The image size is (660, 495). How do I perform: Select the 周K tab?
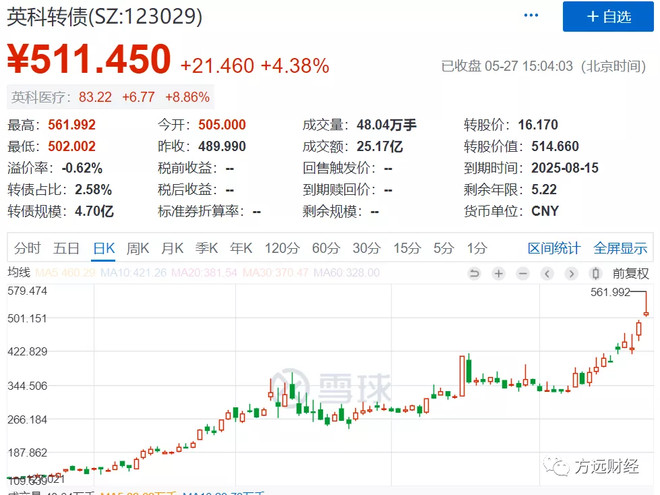pyautogui.click(x=138, y=248)
